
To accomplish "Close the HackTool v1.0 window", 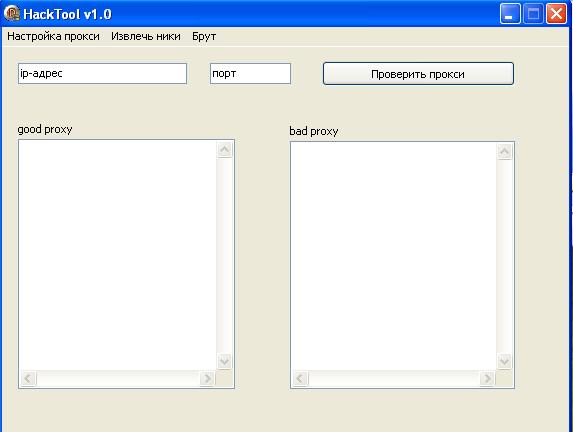I will tap(556, 14).
